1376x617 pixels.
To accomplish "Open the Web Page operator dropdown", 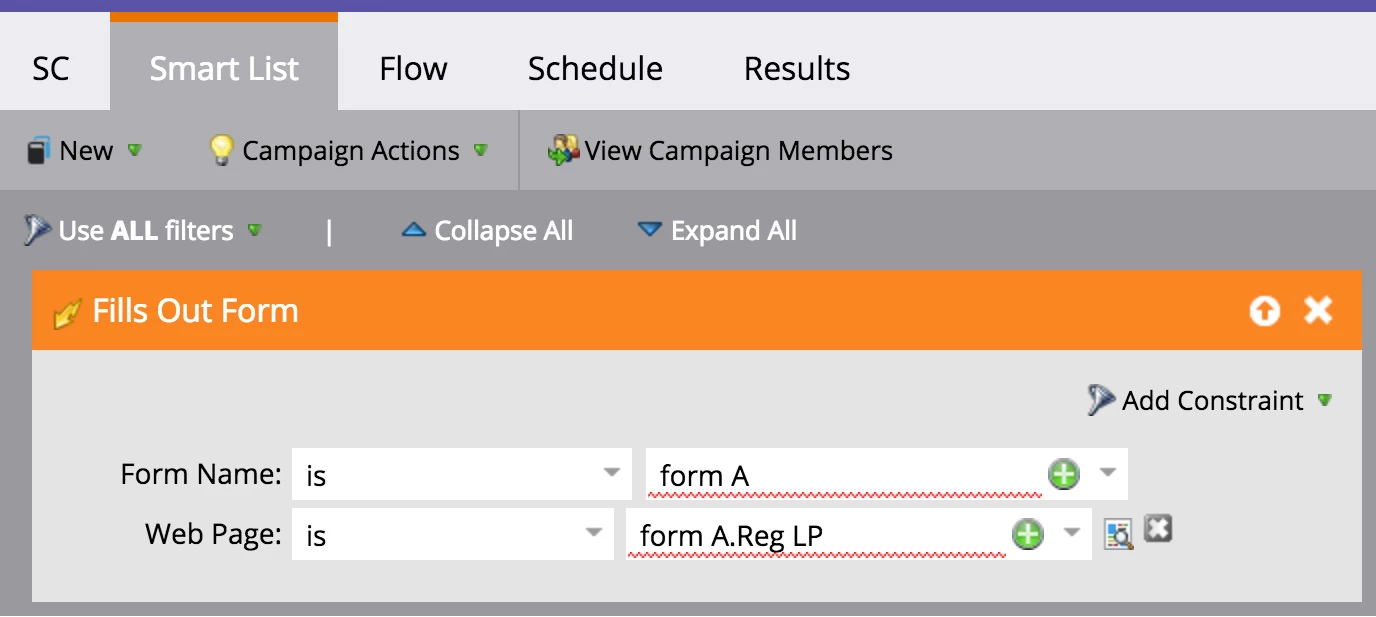I will [x=594, y=533].
